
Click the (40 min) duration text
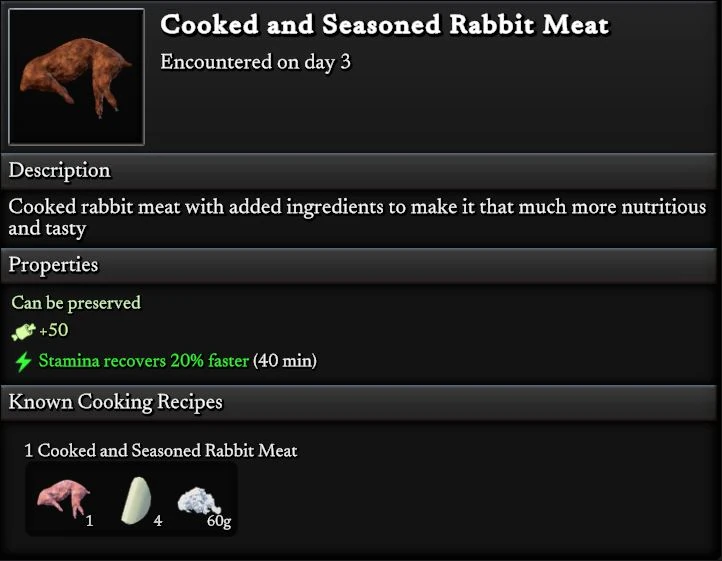coord(285,361)
